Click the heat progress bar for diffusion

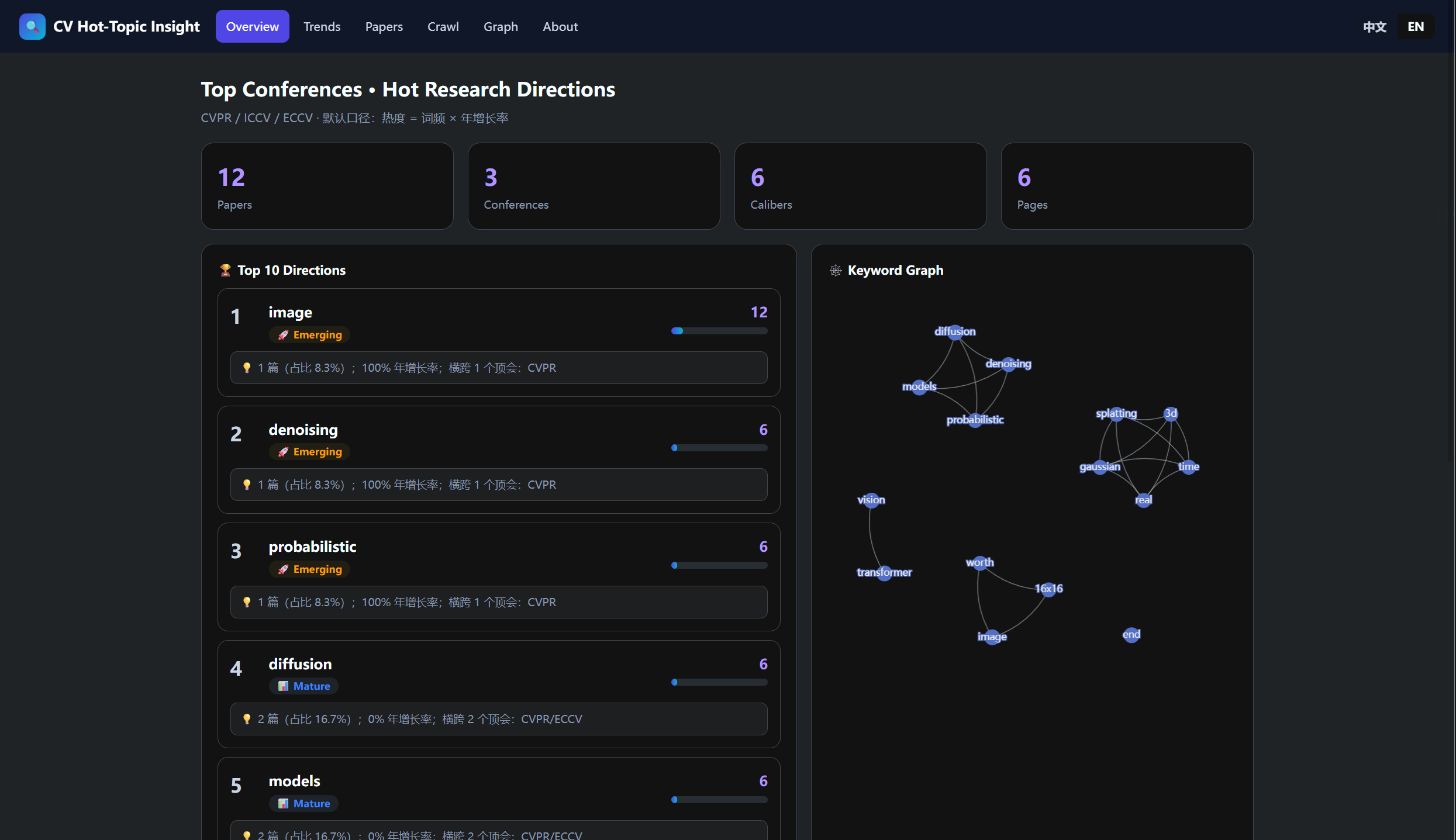click(719, 682)
